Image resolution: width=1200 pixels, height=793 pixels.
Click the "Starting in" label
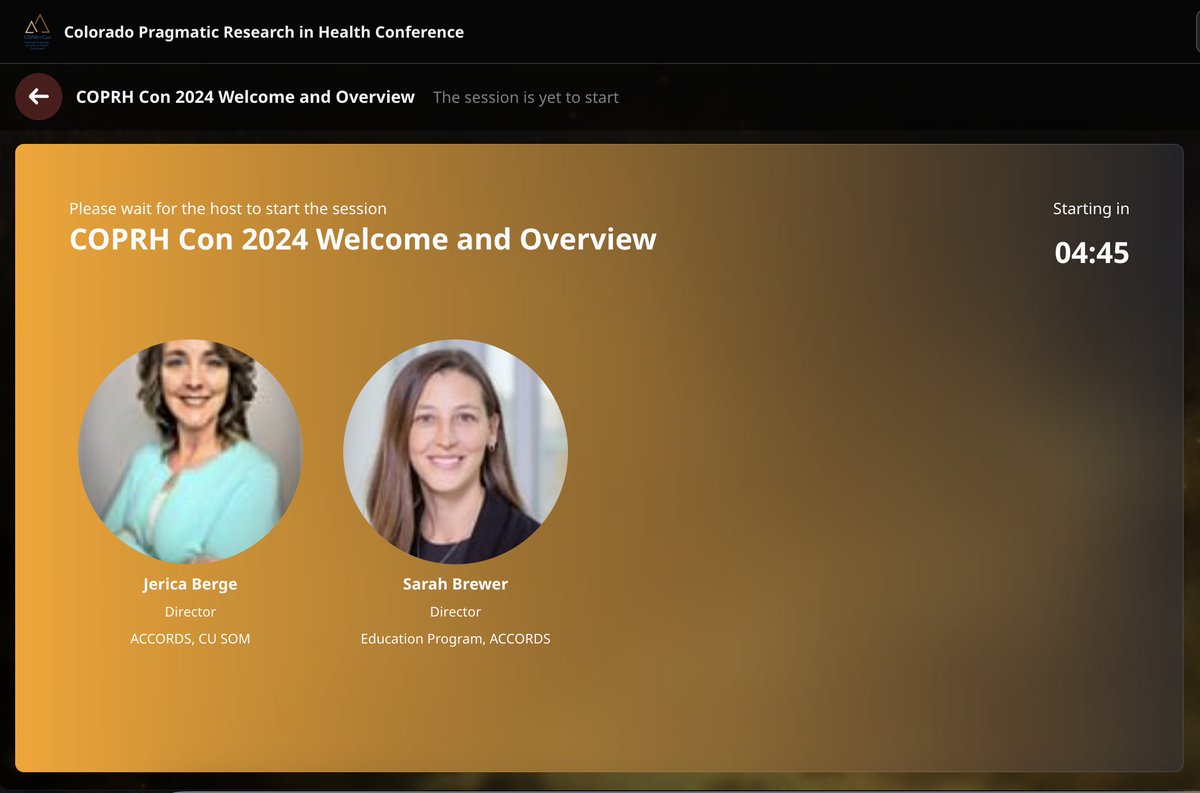point(1091,209)
